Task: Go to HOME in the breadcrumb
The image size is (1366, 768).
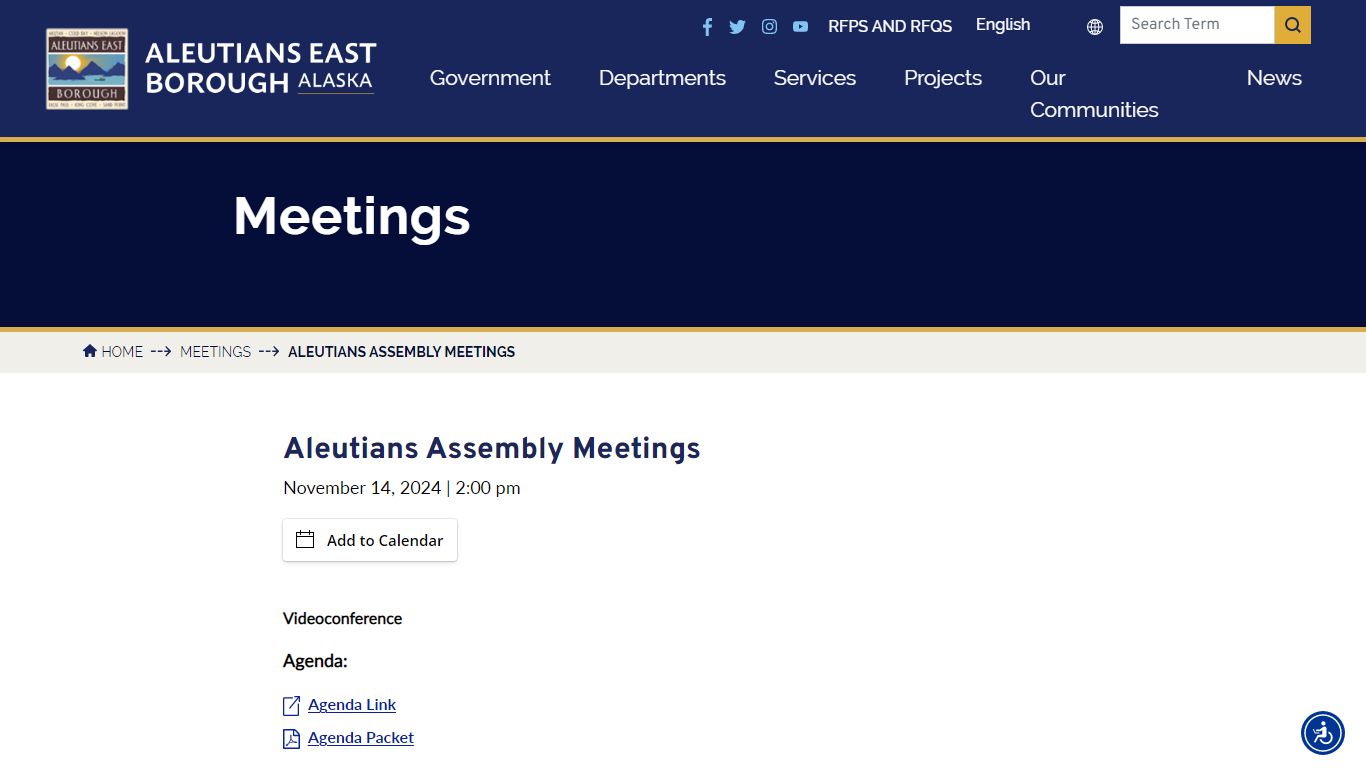Action: [x=122, y=352]
